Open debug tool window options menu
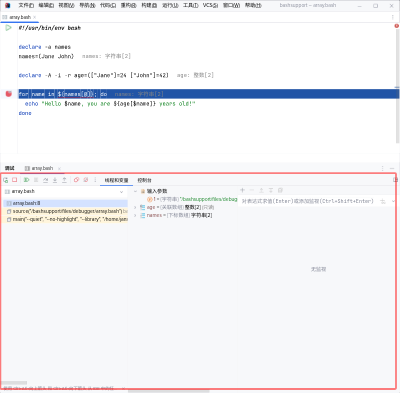Viewport: 400px width, 393px height. tap(383, 168)
